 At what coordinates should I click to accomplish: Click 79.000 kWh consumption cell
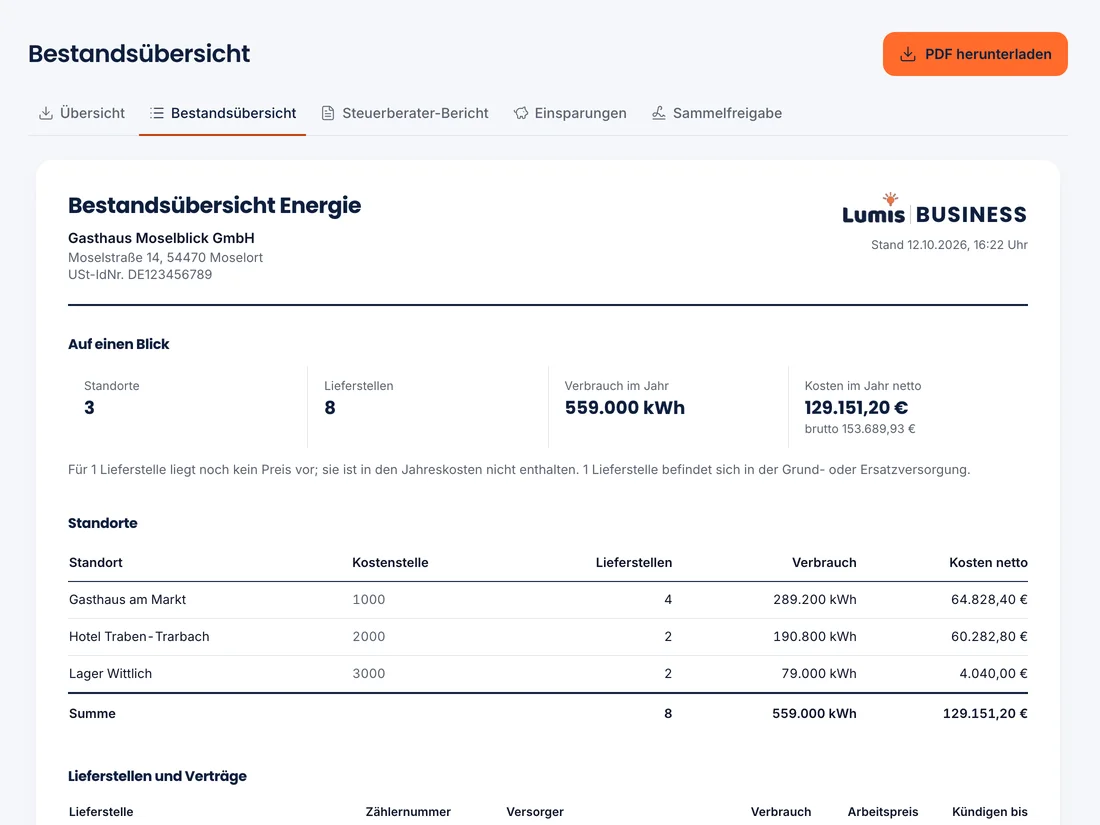point(819,673)
